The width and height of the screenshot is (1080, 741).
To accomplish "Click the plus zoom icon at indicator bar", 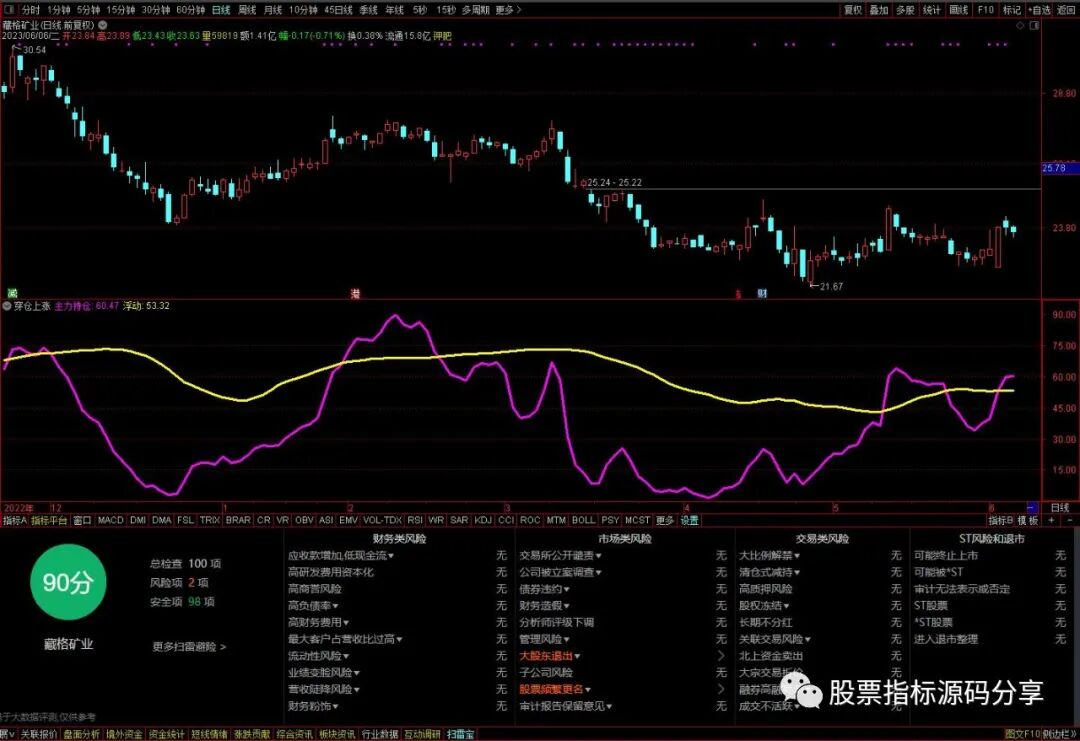I will click(x=1051, y=521).
